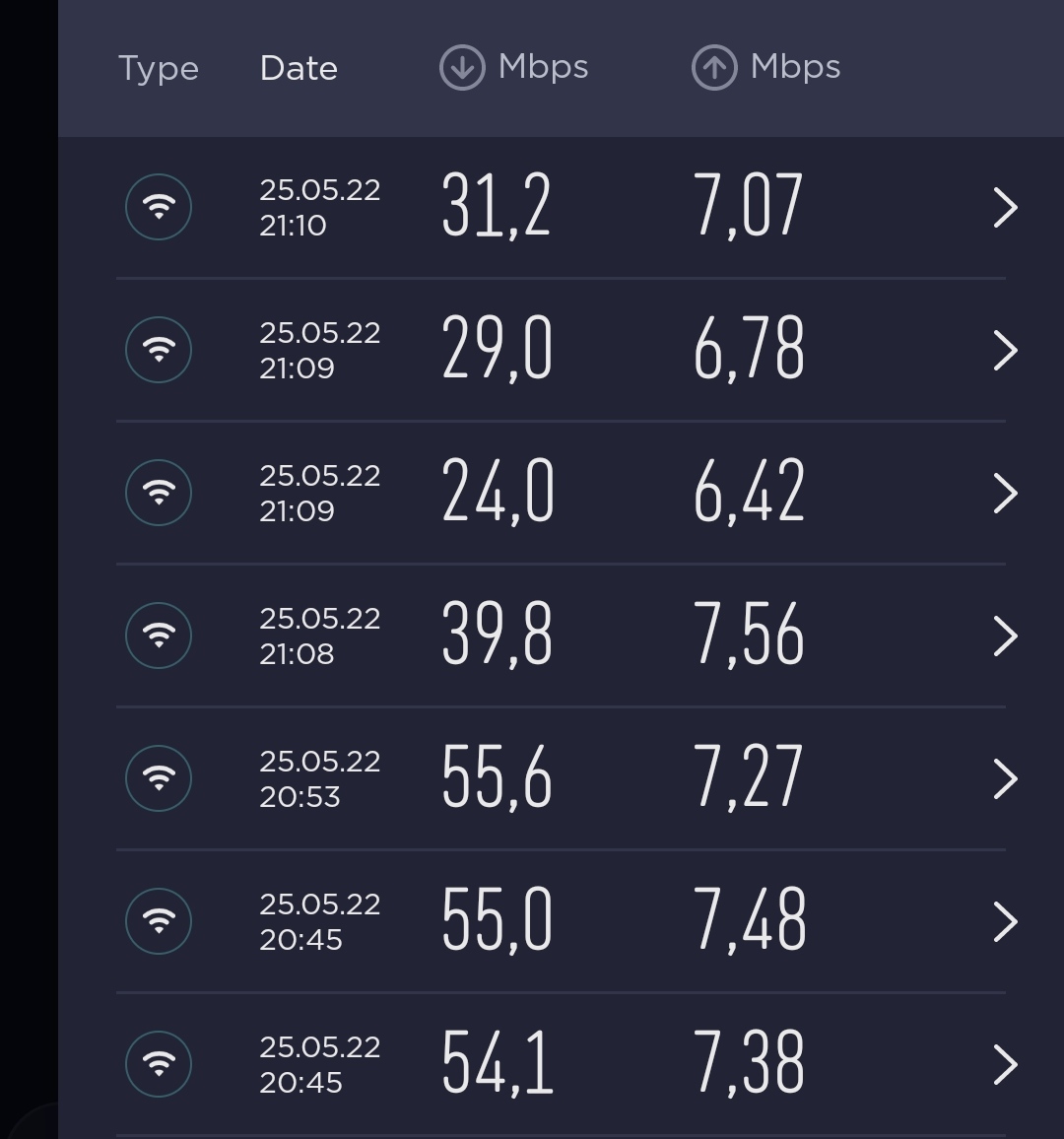Image resolution: width=1064 pixels, height=1139 pixels.
Task: Expand the 29,0 Mbps result with chevron
Action: click(1005, 351)
